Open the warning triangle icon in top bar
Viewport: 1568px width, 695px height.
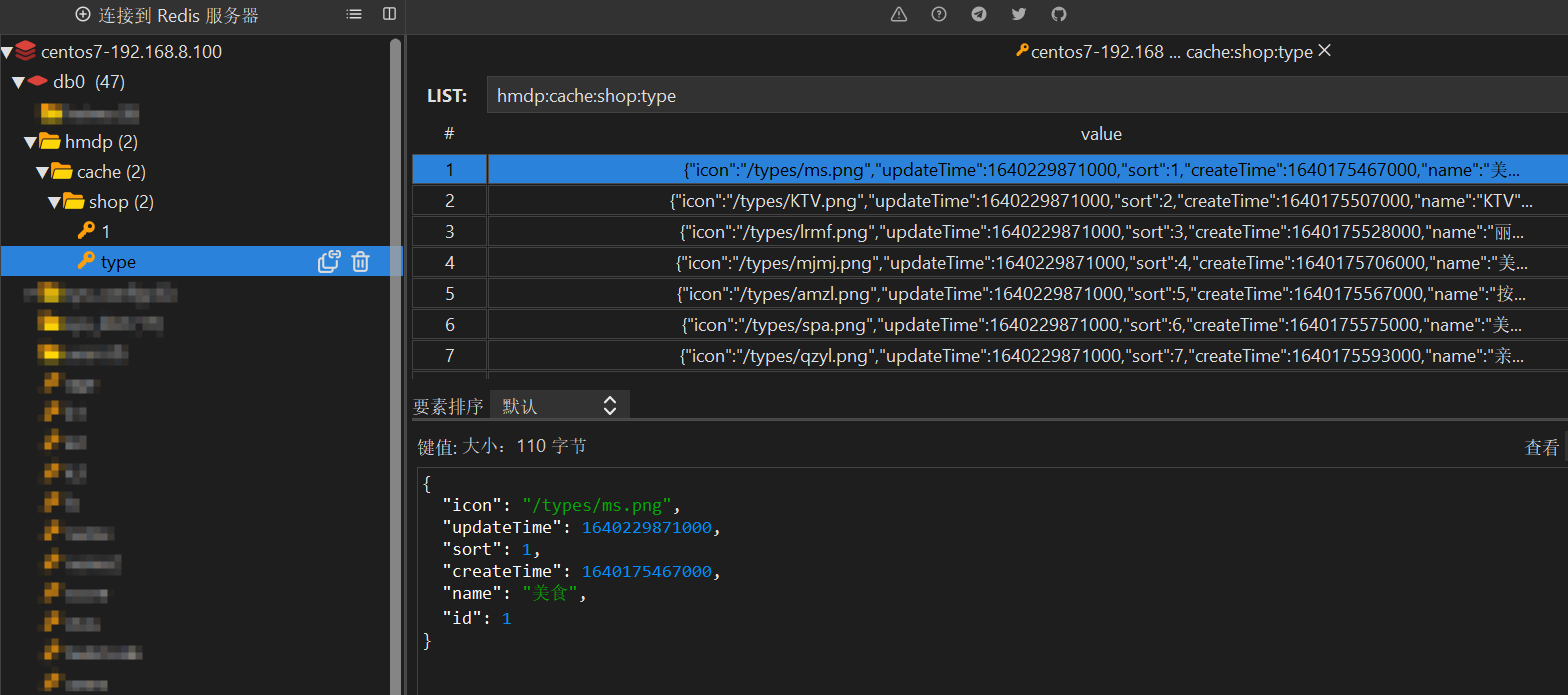click(x=899, y=14)
